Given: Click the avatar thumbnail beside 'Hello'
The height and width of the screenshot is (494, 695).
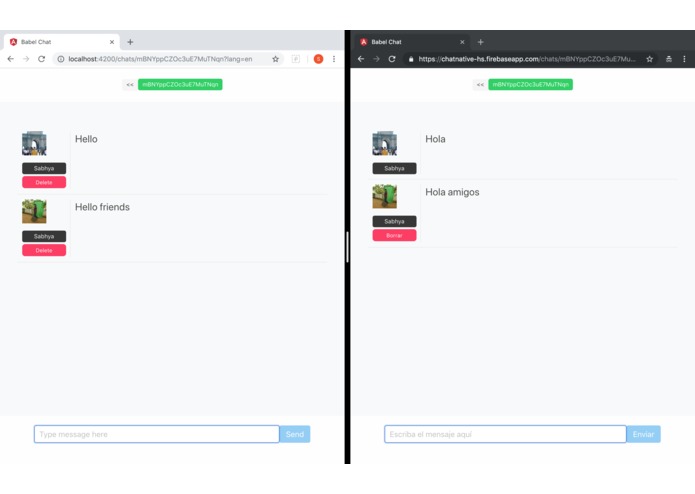Looking at the screenshot, I should click(x=34, y=144).
